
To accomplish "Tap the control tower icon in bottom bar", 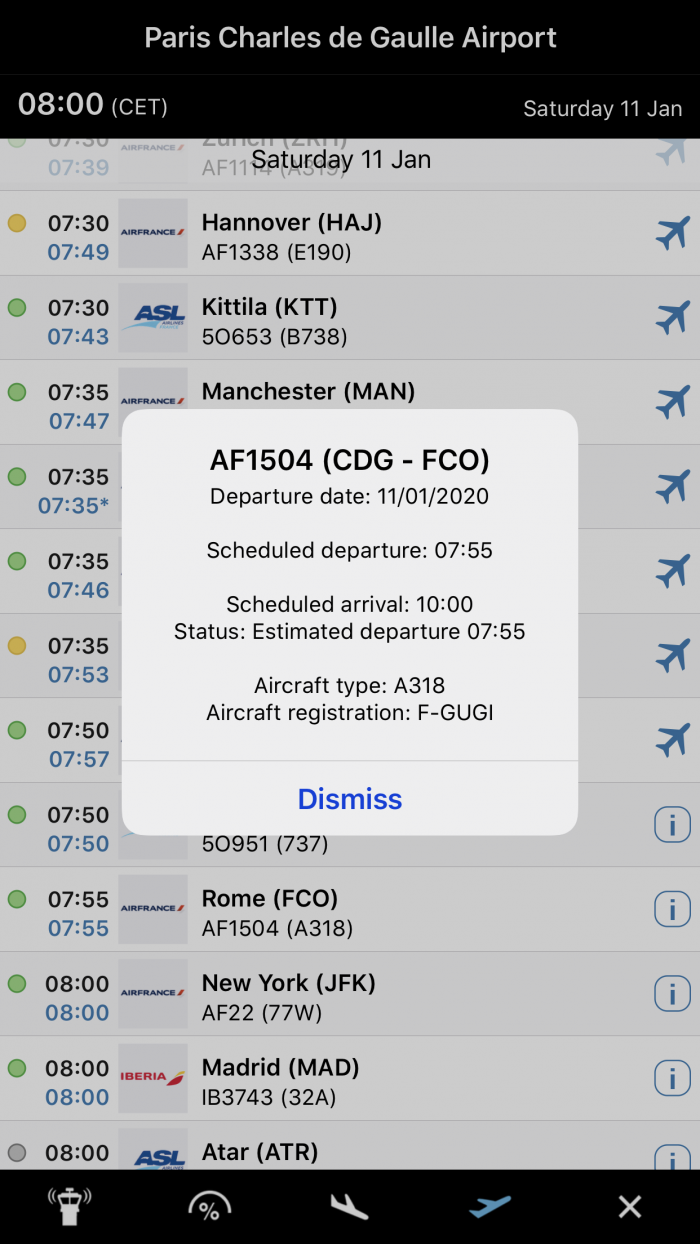I will click(69, 1206).
